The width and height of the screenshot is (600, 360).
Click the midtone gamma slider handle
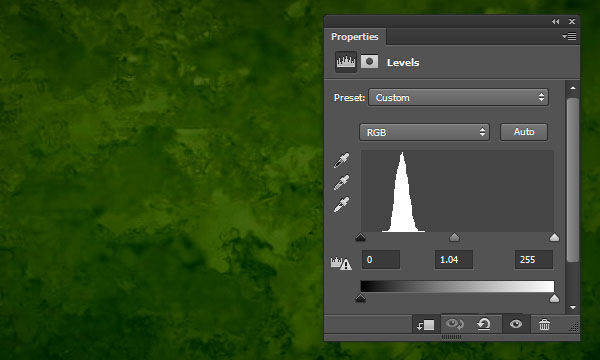click(454, 238)
